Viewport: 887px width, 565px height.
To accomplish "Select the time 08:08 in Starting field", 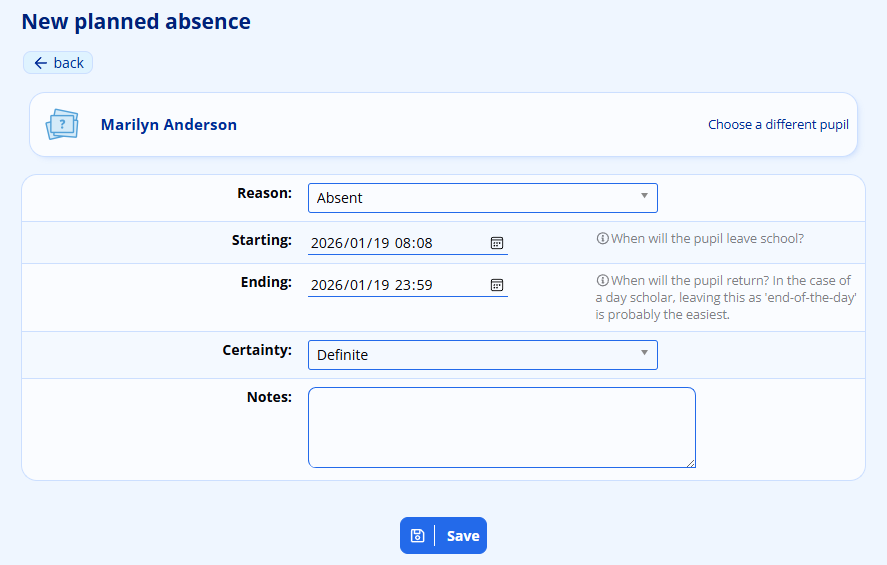I will [x=413, y=243].
